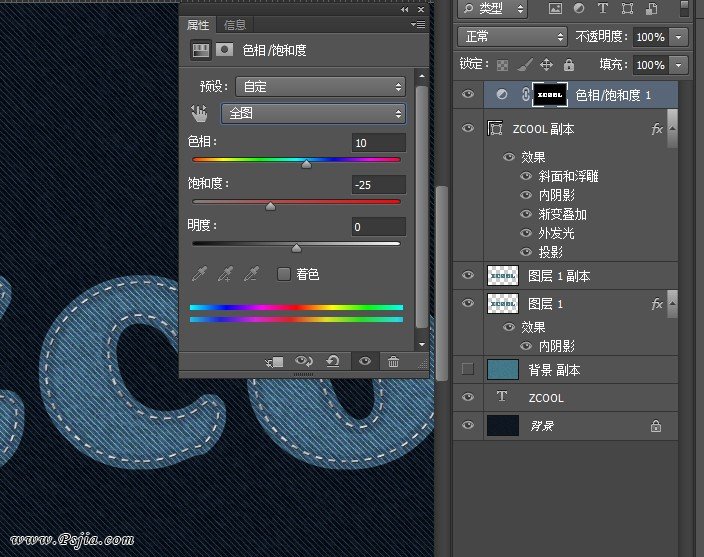View previous state of adjustment
704x557 pixels.
click(304, 361)
